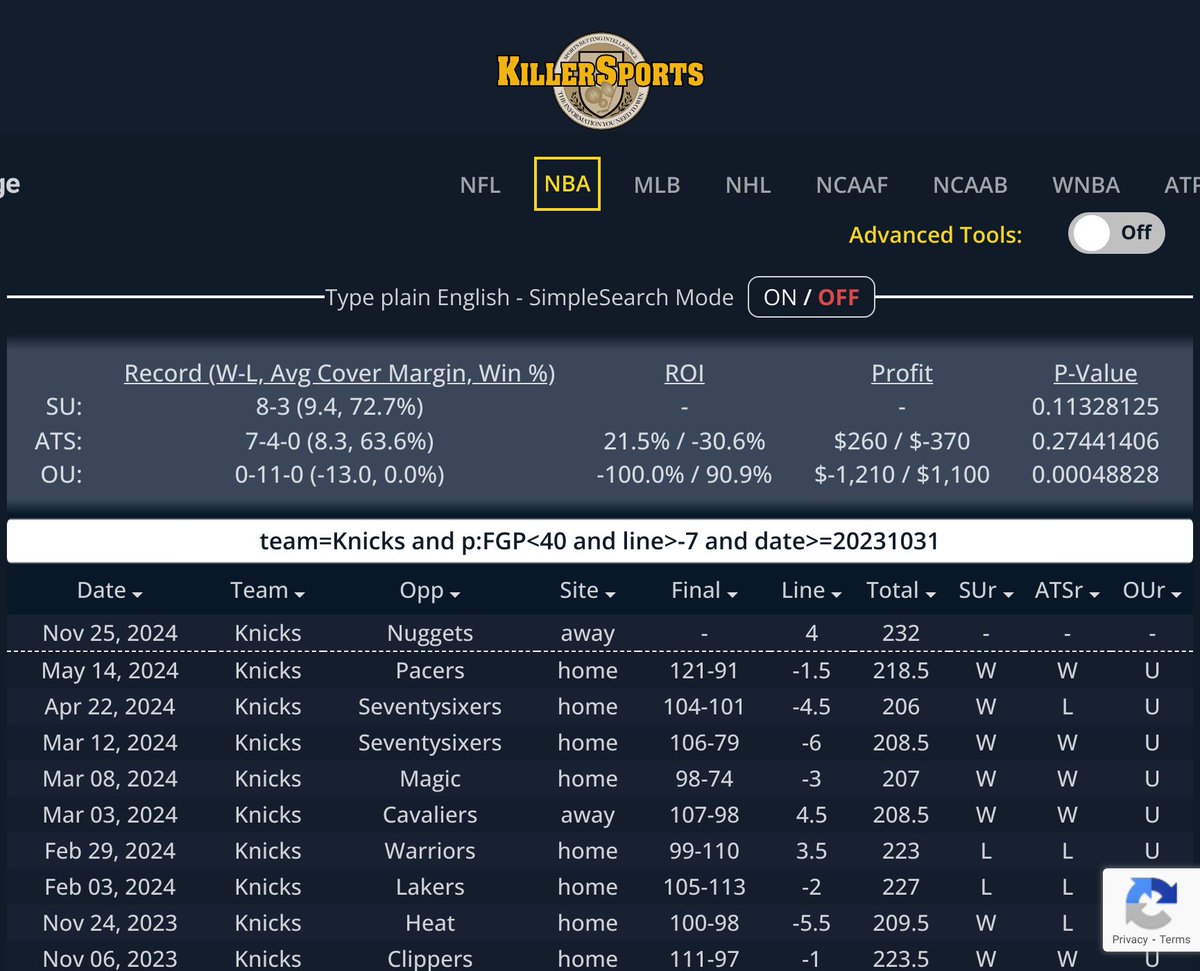Click the Pacers opponent cell

(430, 670)
